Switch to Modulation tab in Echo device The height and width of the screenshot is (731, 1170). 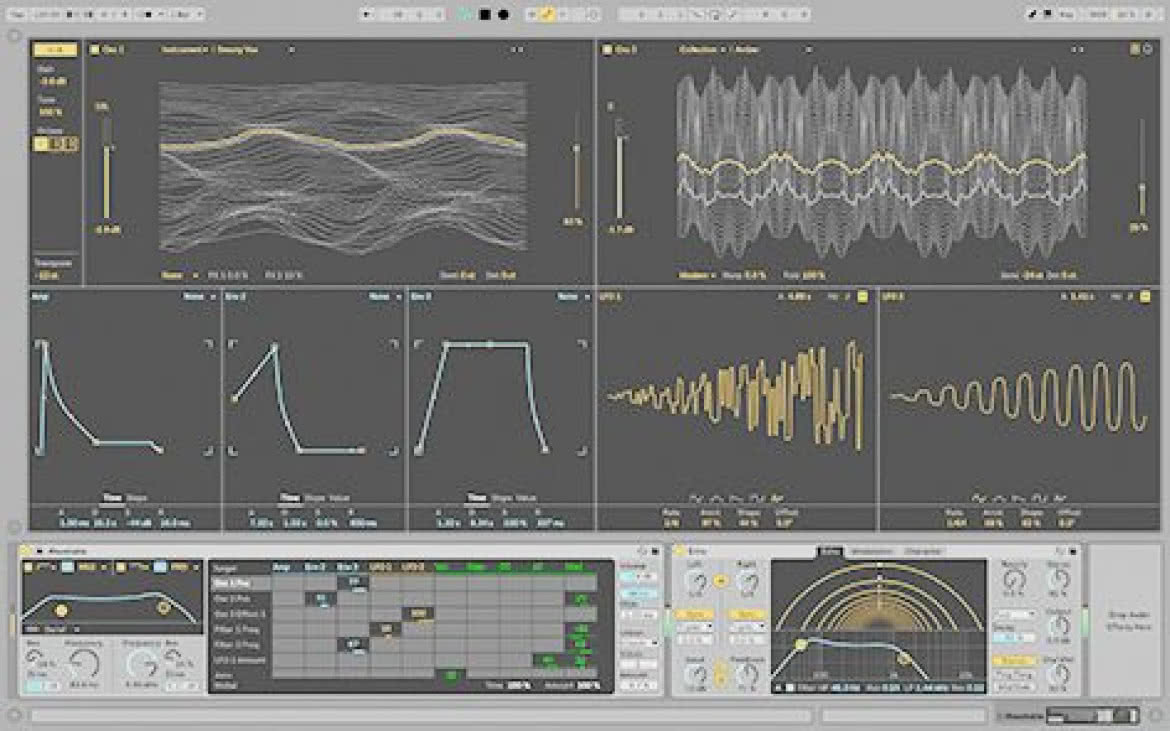[872, 552]
